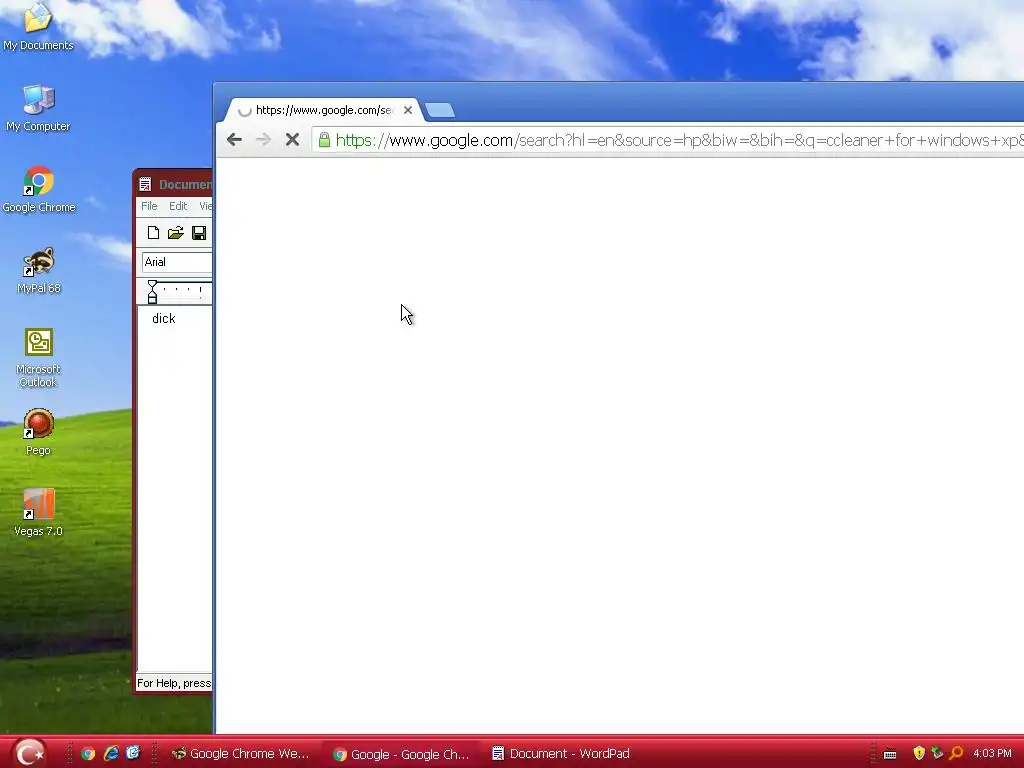Click the WordPad ruler indent marker

pyautogui.click(x=152, y=291)
